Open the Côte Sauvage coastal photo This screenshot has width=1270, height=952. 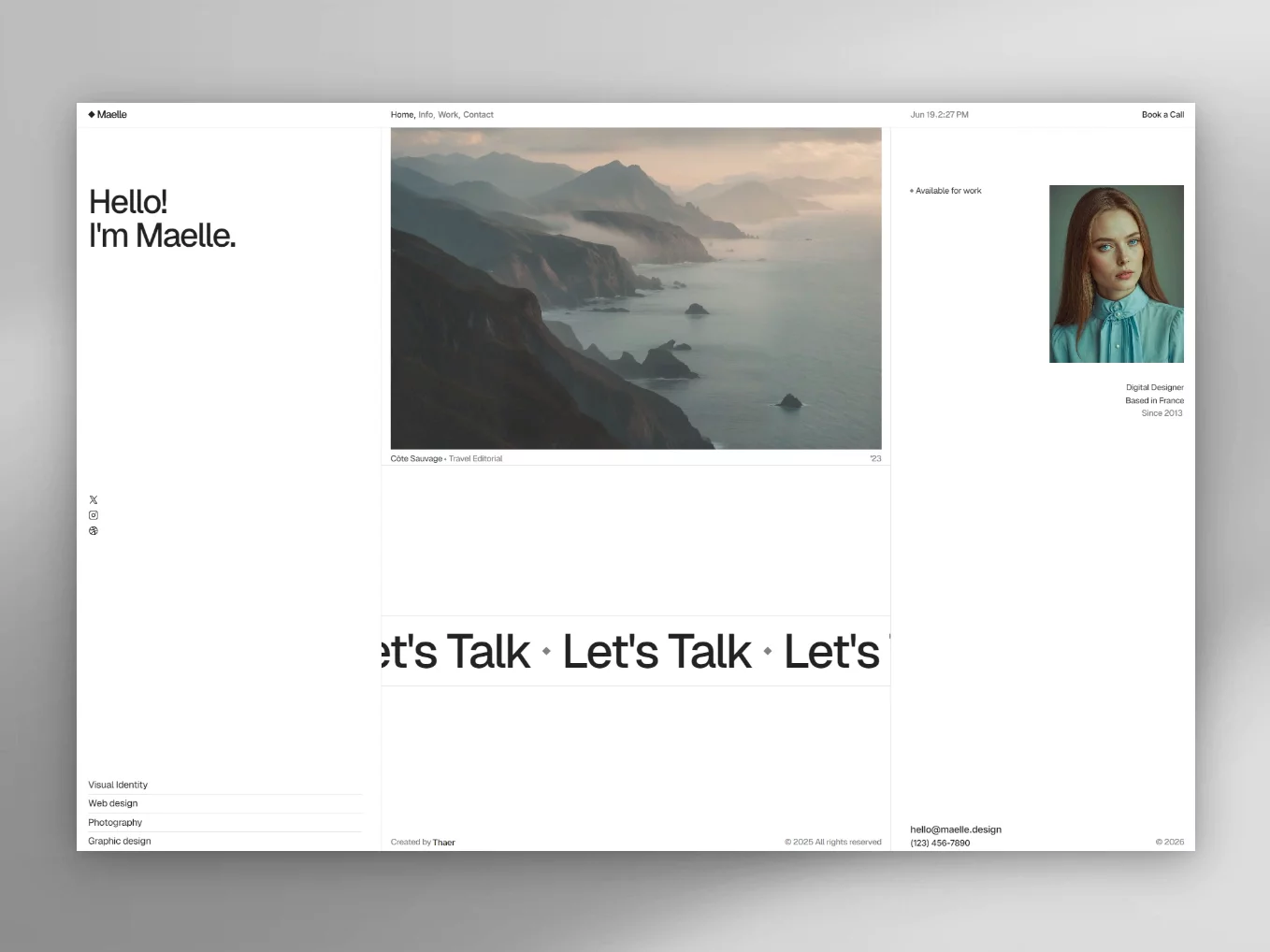point(636,289)
